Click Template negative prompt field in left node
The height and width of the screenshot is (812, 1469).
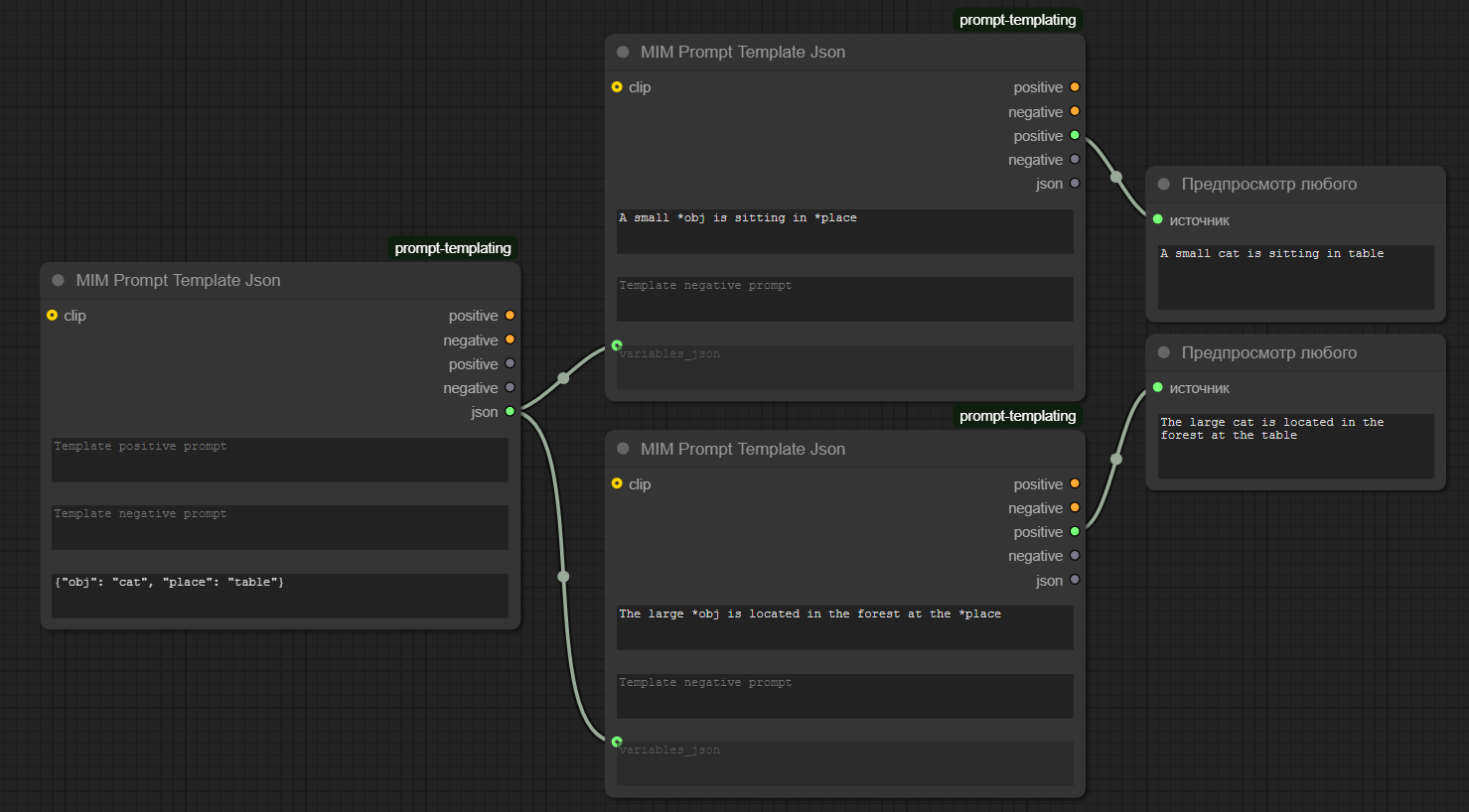coord(280,527)
